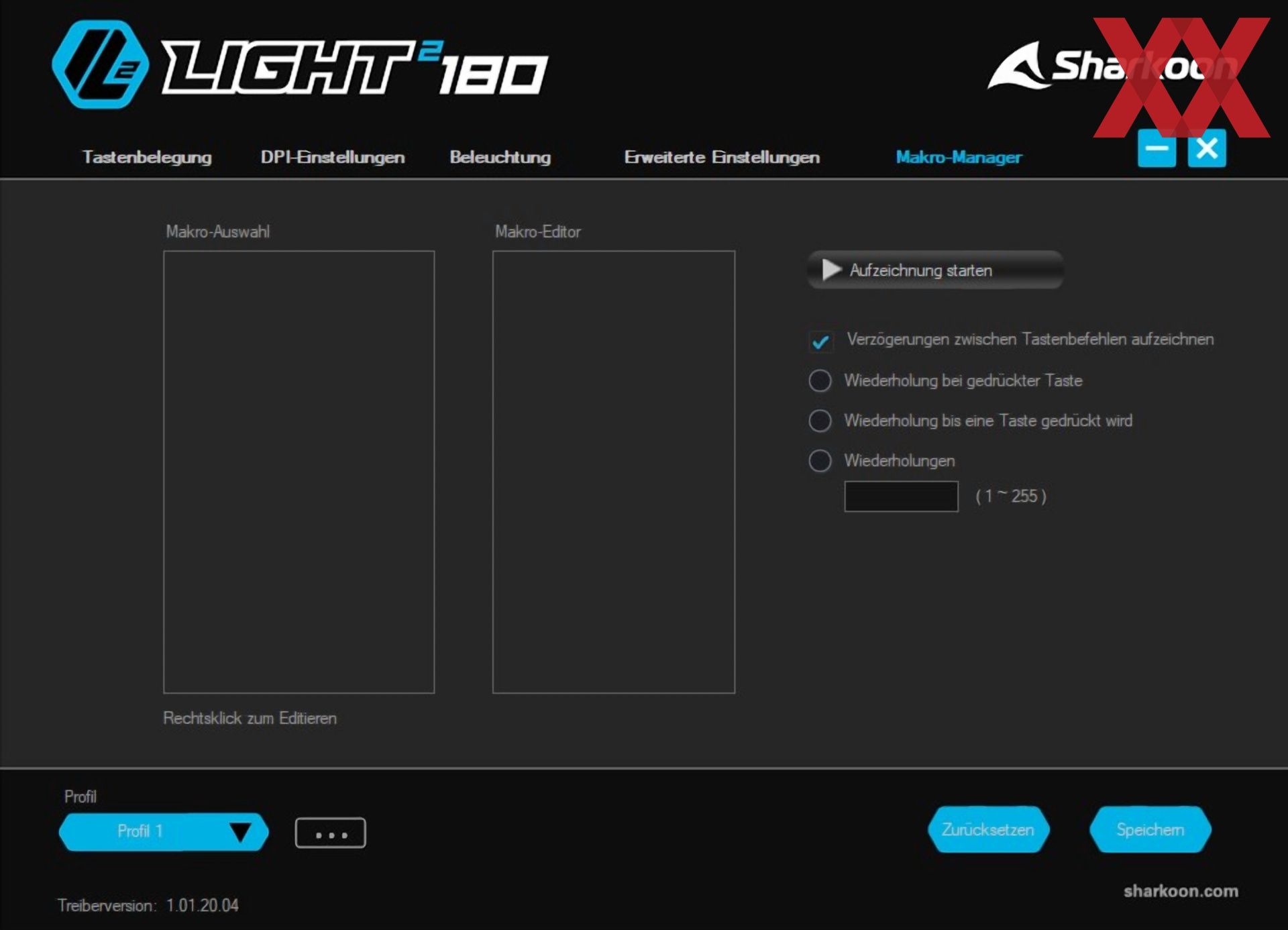Click the Treiberversion 1.01.20.04 text

[148, 905]
